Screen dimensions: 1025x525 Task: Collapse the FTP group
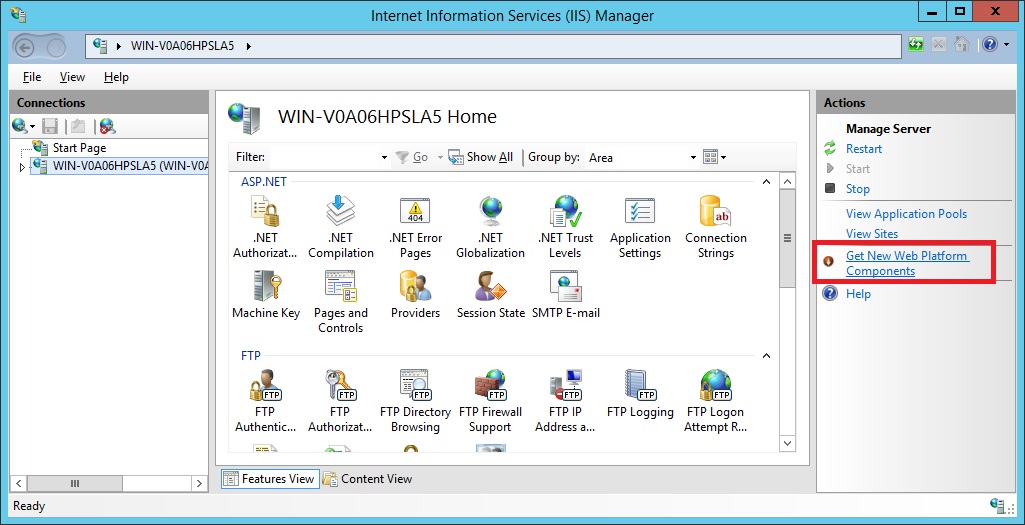(x=767, y=356)
